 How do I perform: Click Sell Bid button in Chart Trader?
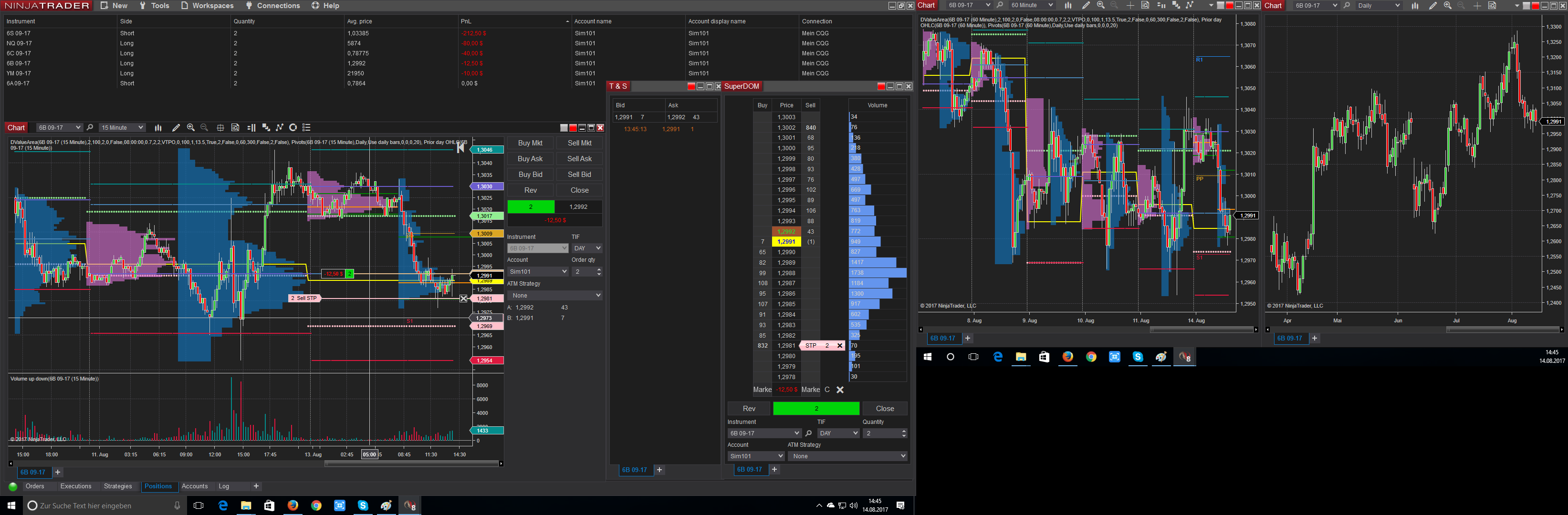[579, 175]
